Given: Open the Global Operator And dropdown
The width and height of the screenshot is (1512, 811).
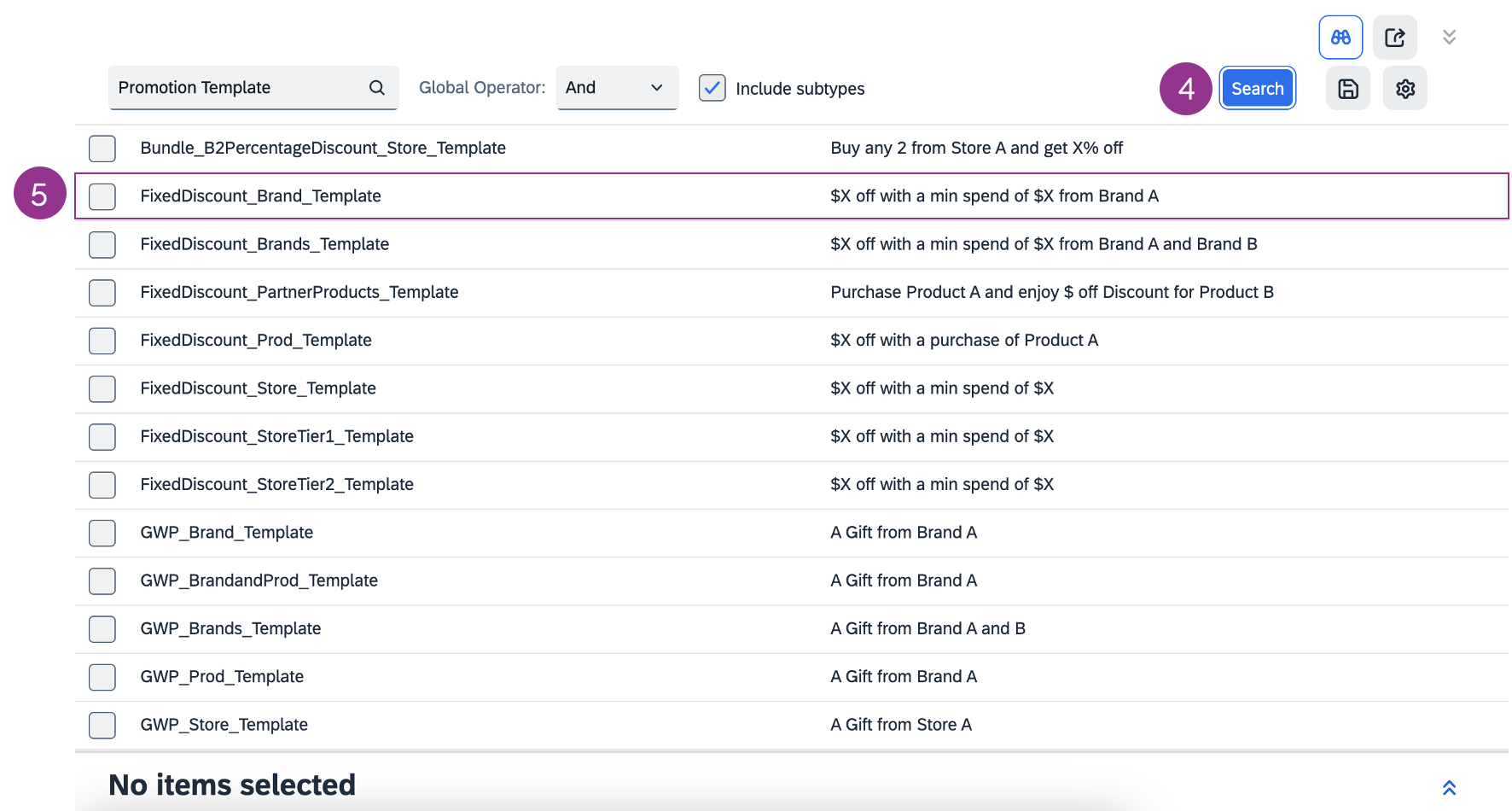Looking at the screenshot, I should tap(616, 88).
